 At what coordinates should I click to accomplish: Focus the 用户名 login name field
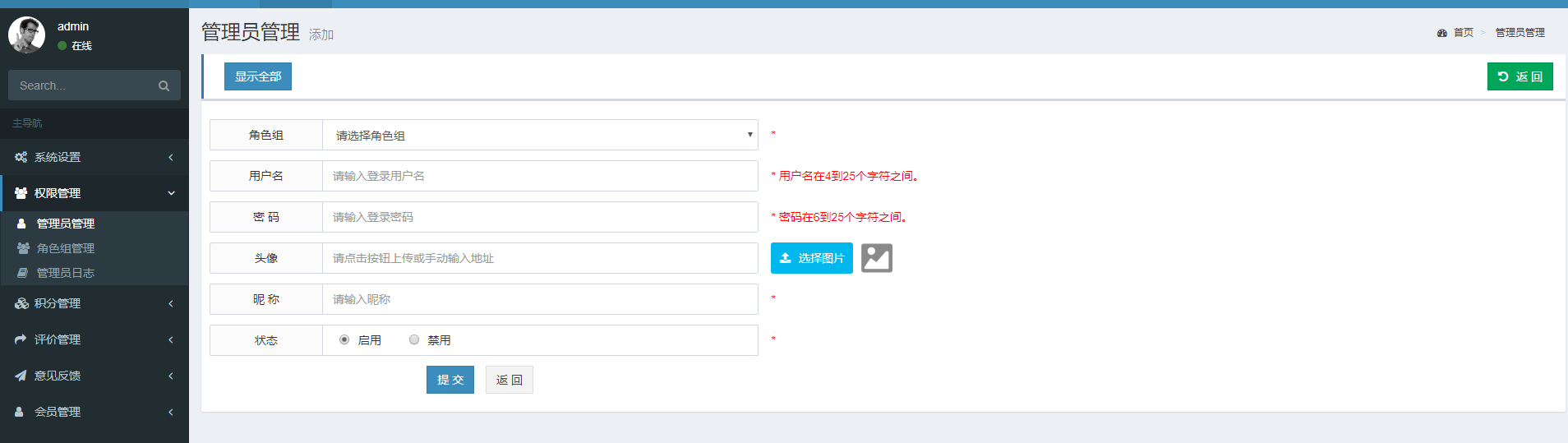click(541, 176)
